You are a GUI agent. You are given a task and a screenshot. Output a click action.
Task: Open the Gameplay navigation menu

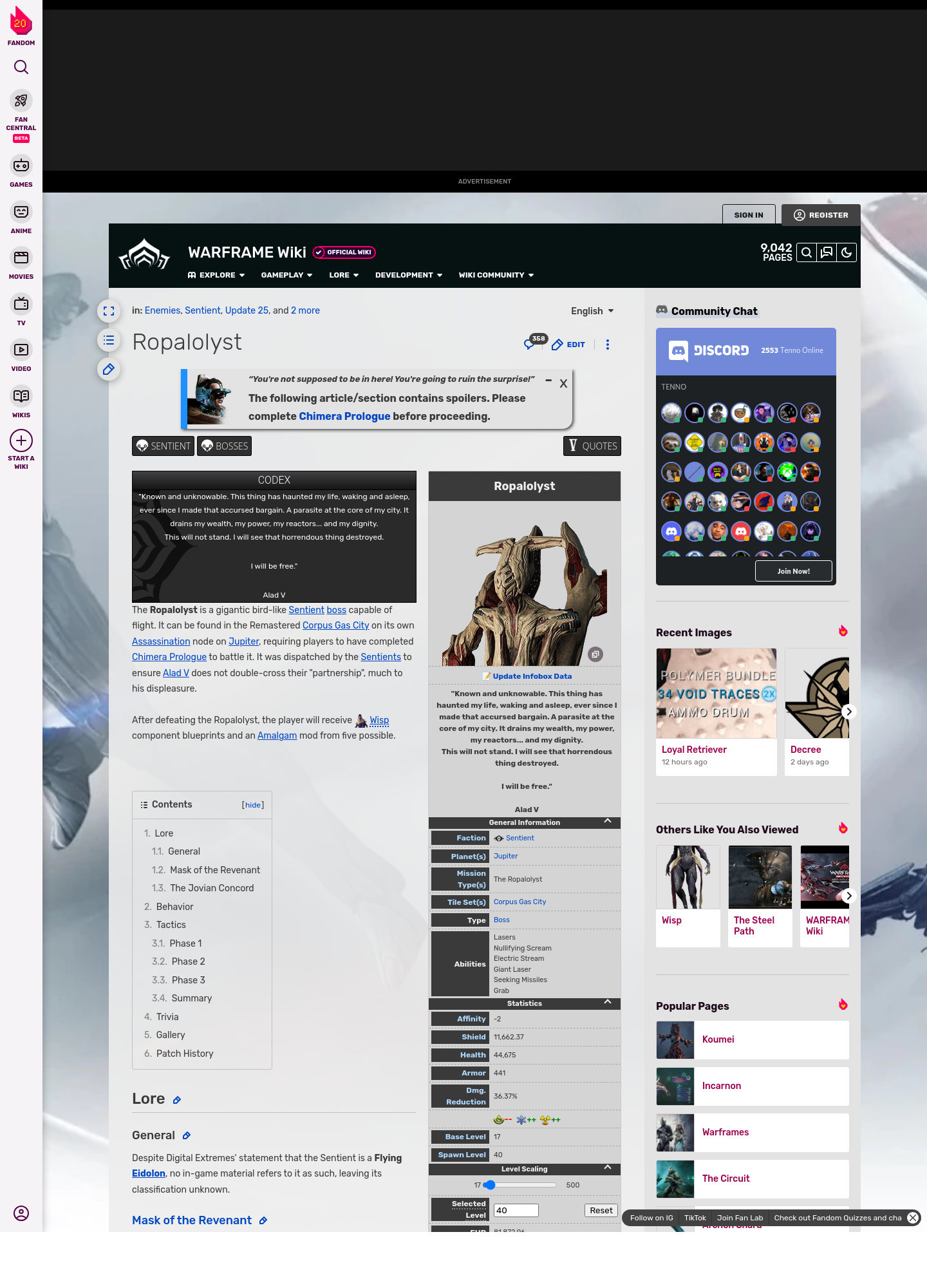[286, 275]
